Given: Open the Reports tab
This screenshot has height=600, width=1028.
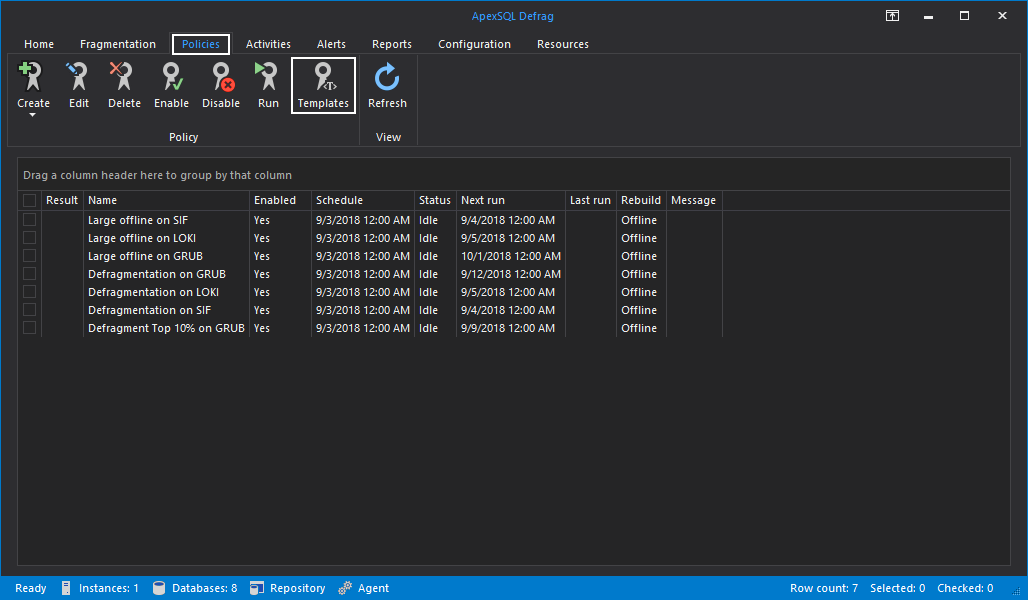Looking at the screenshot, I should [391, 44].
